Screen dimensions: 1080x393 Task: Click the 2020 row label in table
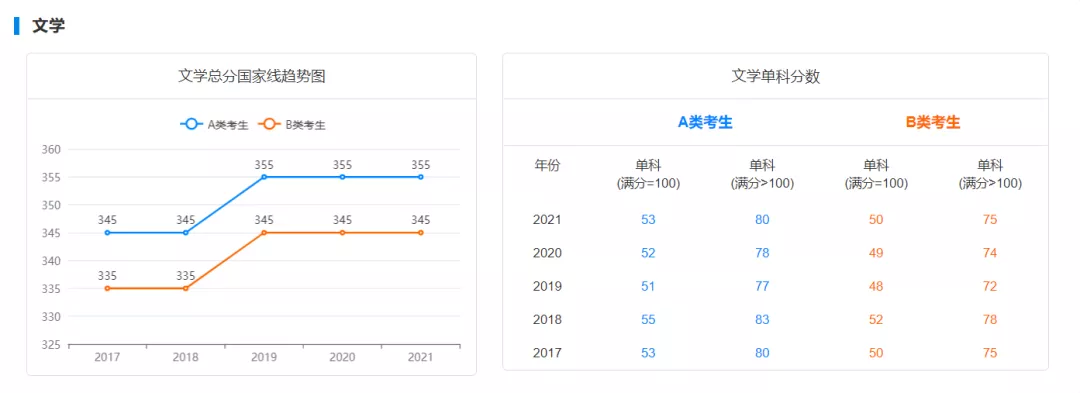click(x=548, y=253)
